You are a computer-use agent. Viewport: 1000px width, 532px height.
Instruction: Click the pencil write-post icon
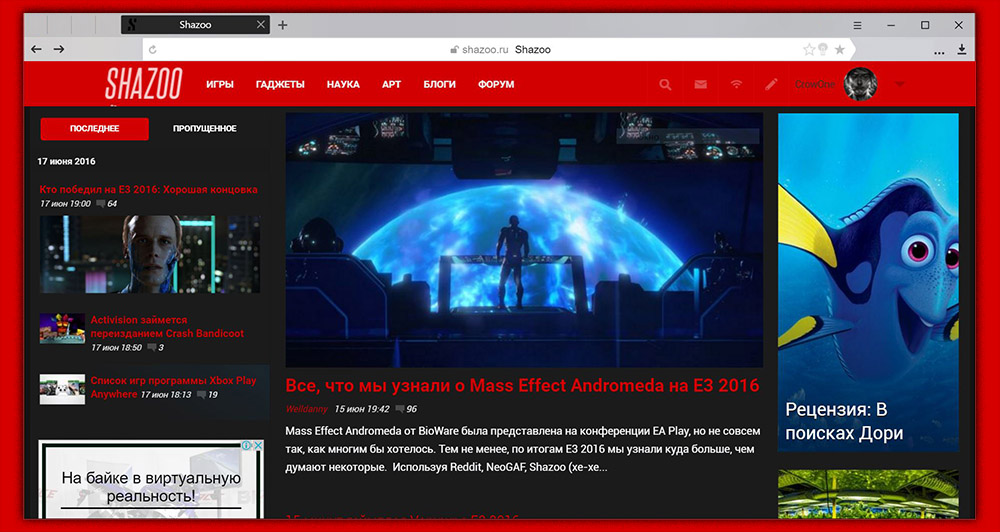(x=772, y=84)
